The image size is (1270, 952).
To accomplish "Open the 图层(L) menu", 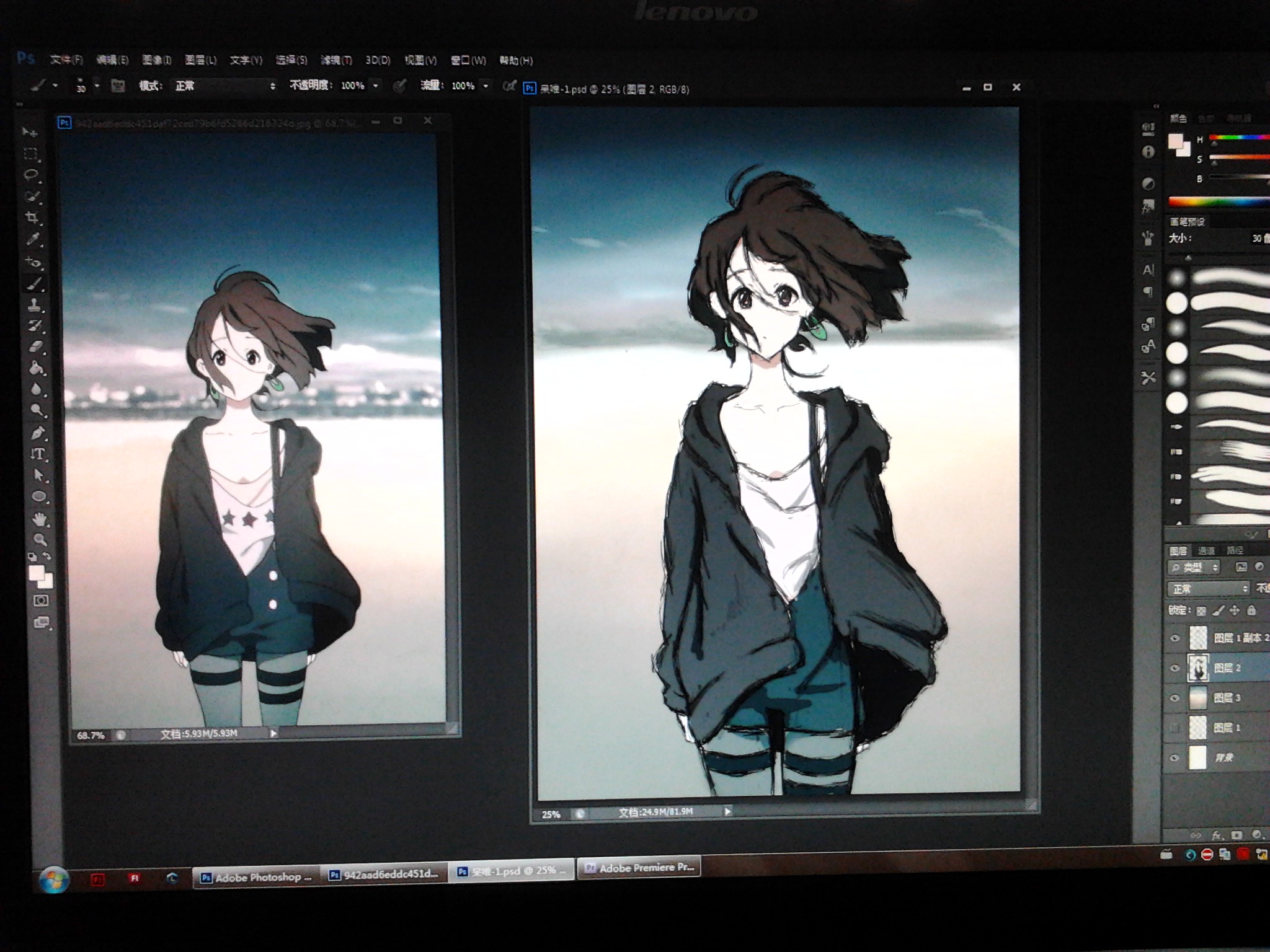I will tap(201, 60).
